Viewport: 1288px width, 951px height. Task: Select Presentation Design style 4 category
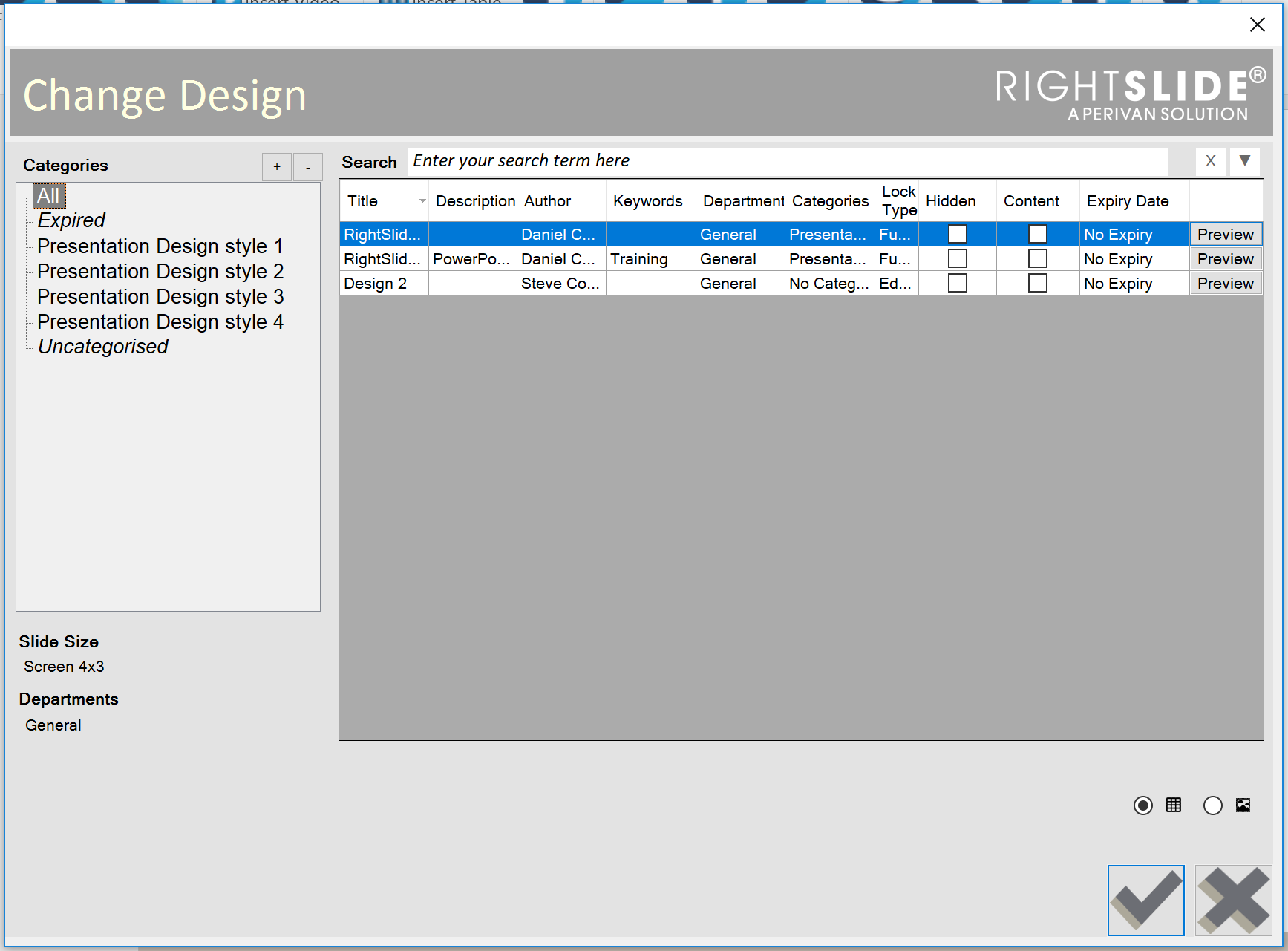click(x=160, y=321)
